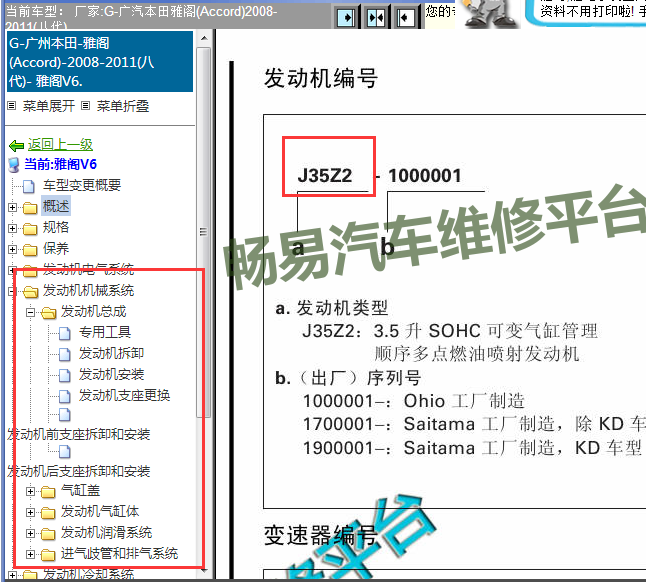Click the tree panel scroll-up arrow

204,39
